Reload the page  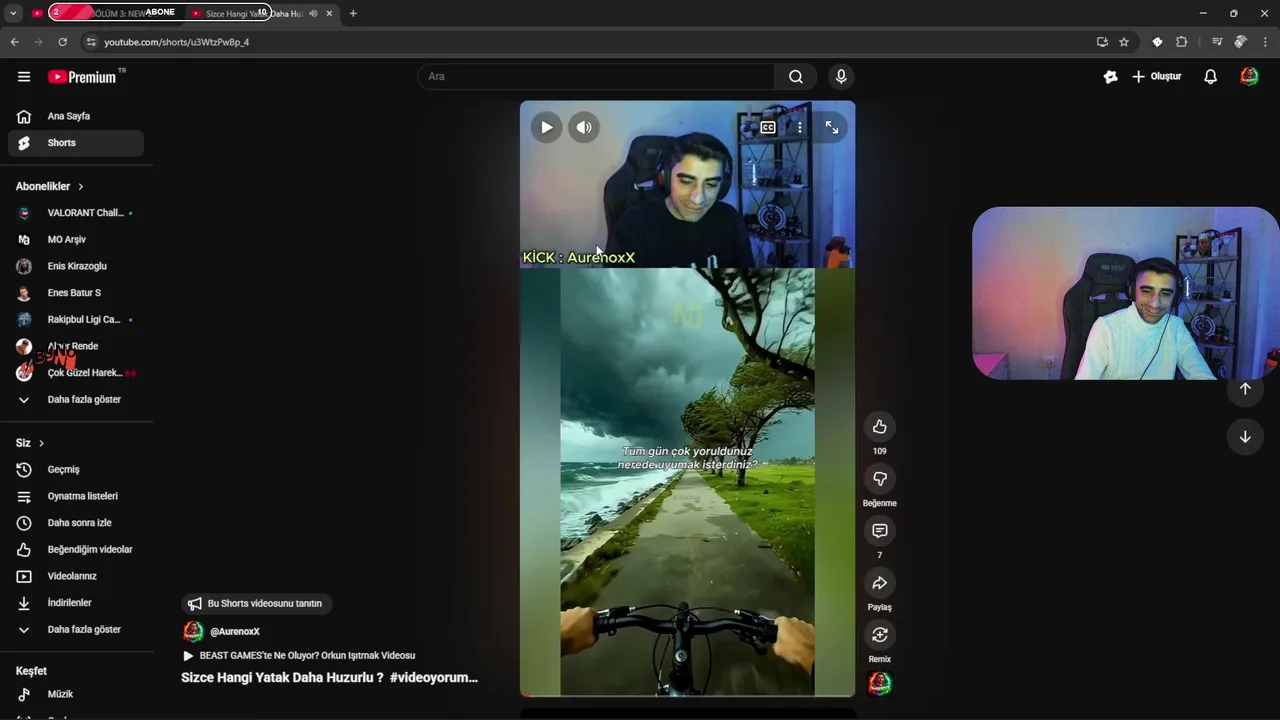62,42
